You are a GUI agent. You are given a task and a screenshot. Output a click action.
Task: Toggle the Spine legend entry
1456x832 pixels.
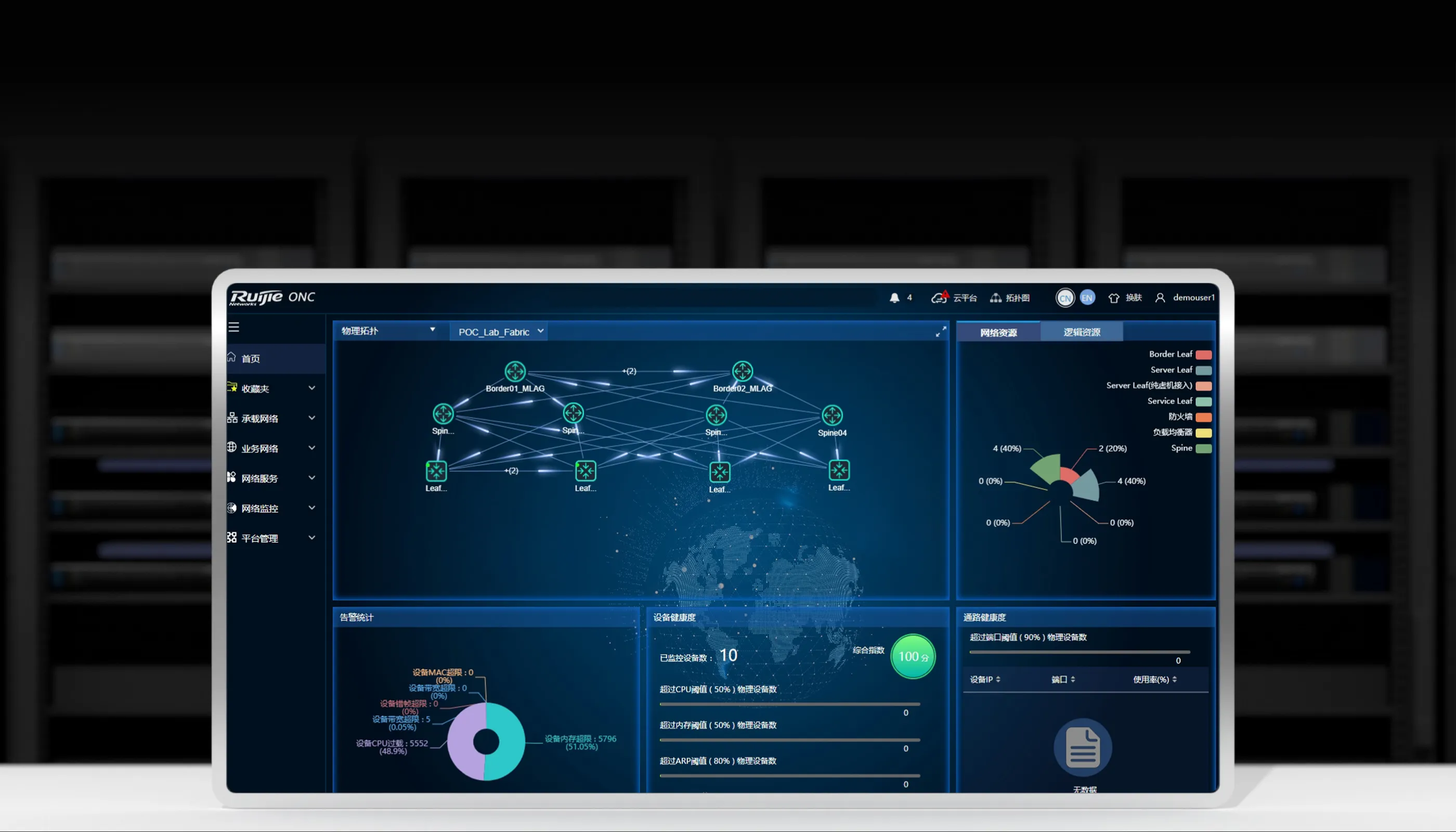point(1191,449)
